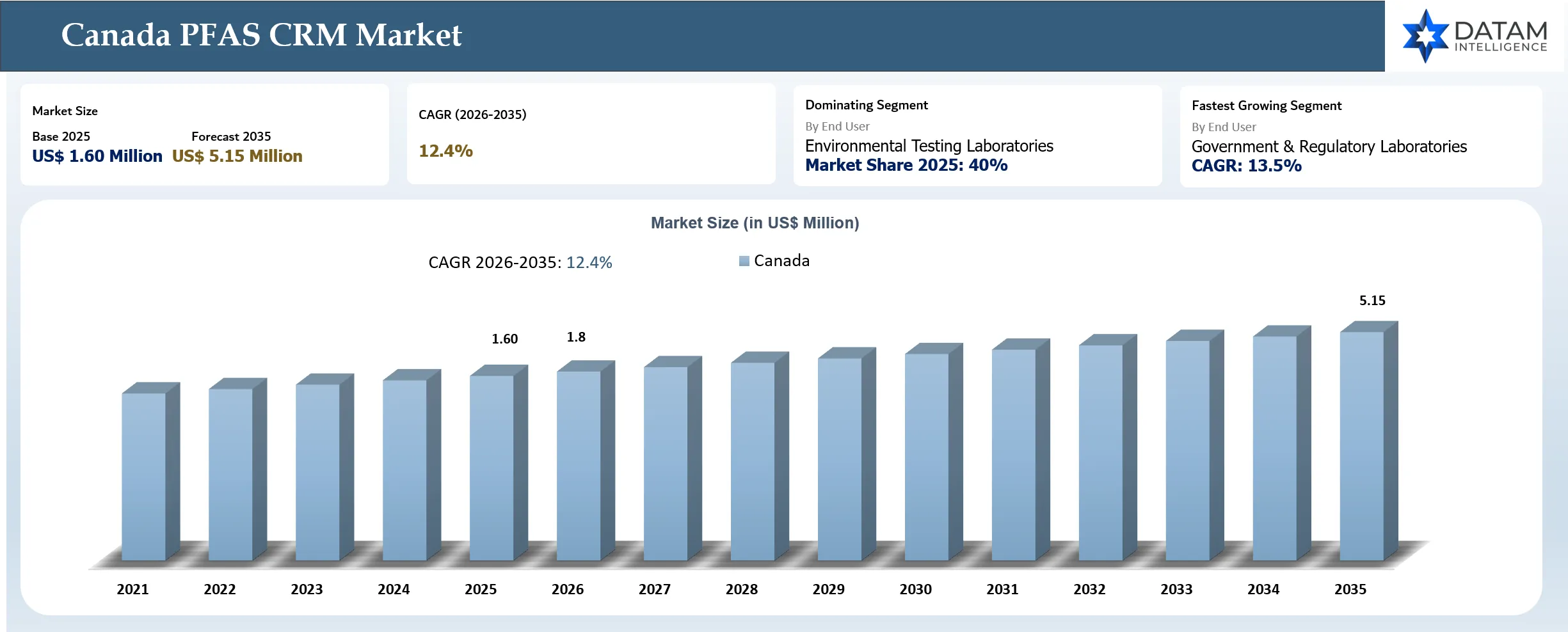Click the '2033' axis label
Image resolution: width=1568 pixels, height=632 pixels.
click(1176, 589)
